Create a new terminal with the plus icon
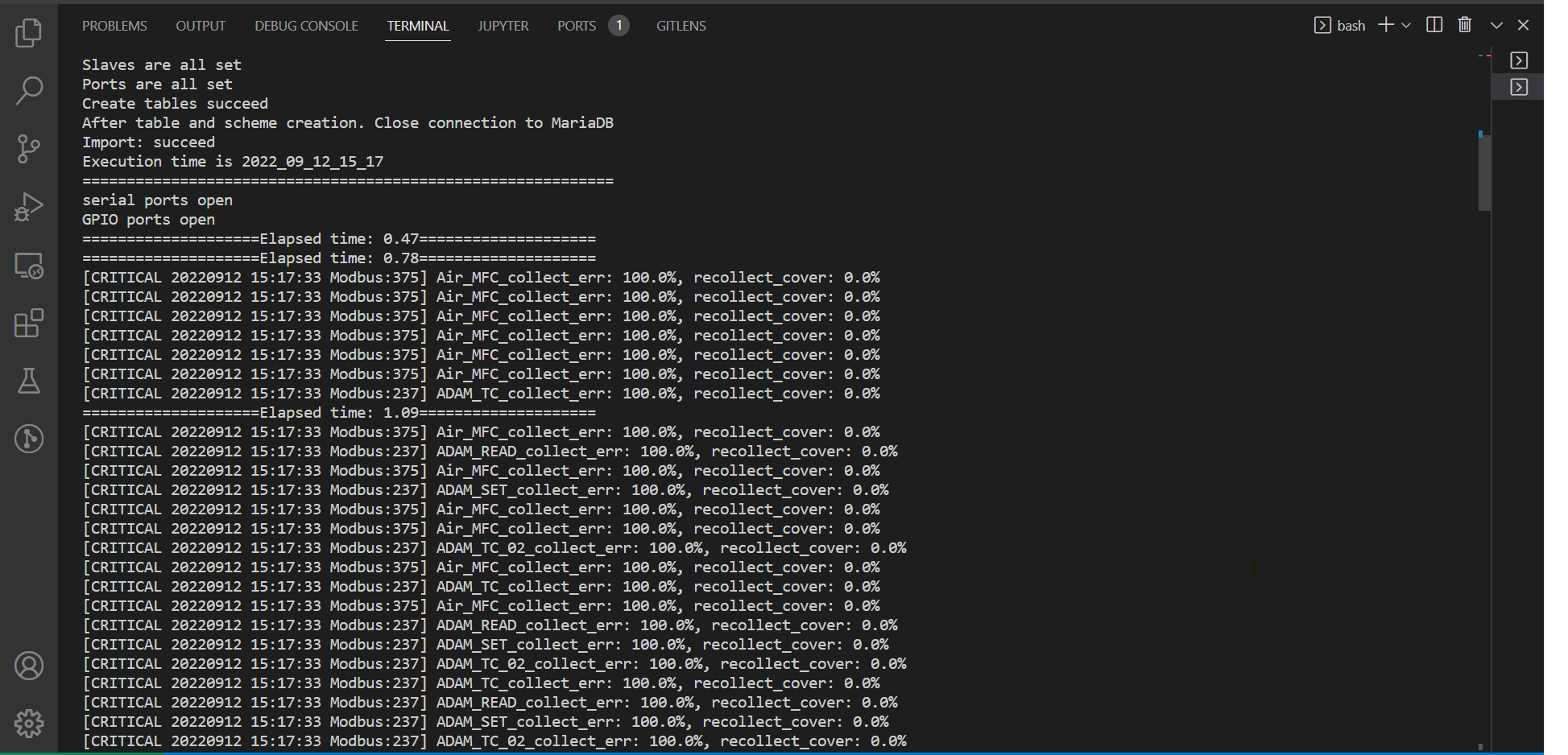Image resolution: width=1568 pixels, height=755 pixels. (1387, 25)
